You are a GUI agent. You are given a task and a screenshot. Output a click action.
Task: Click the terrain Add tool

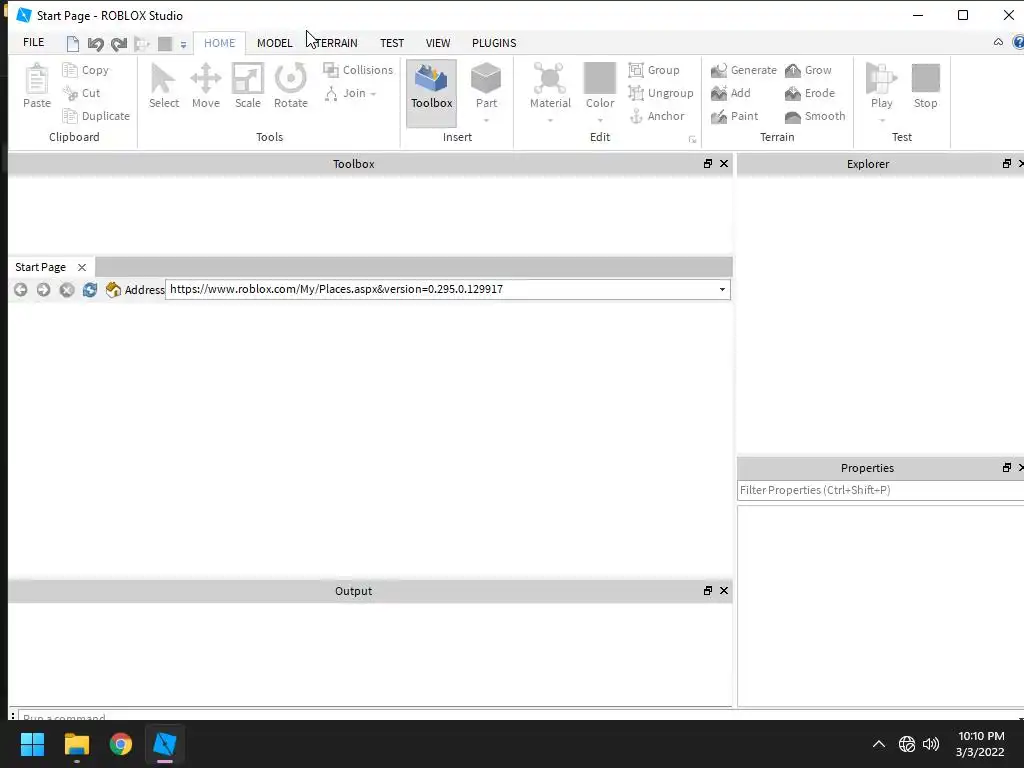tap(731, 93)
